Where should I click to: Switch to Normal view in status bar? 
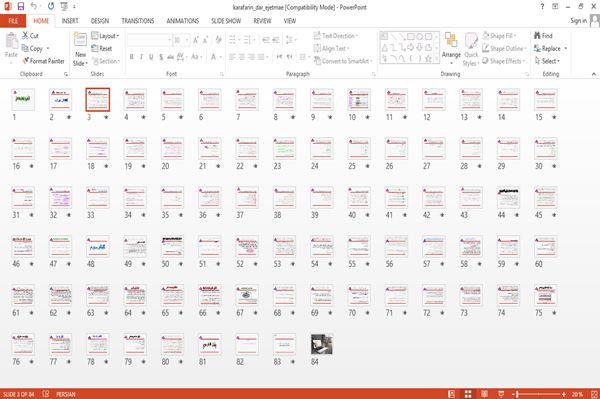[452, 394]
